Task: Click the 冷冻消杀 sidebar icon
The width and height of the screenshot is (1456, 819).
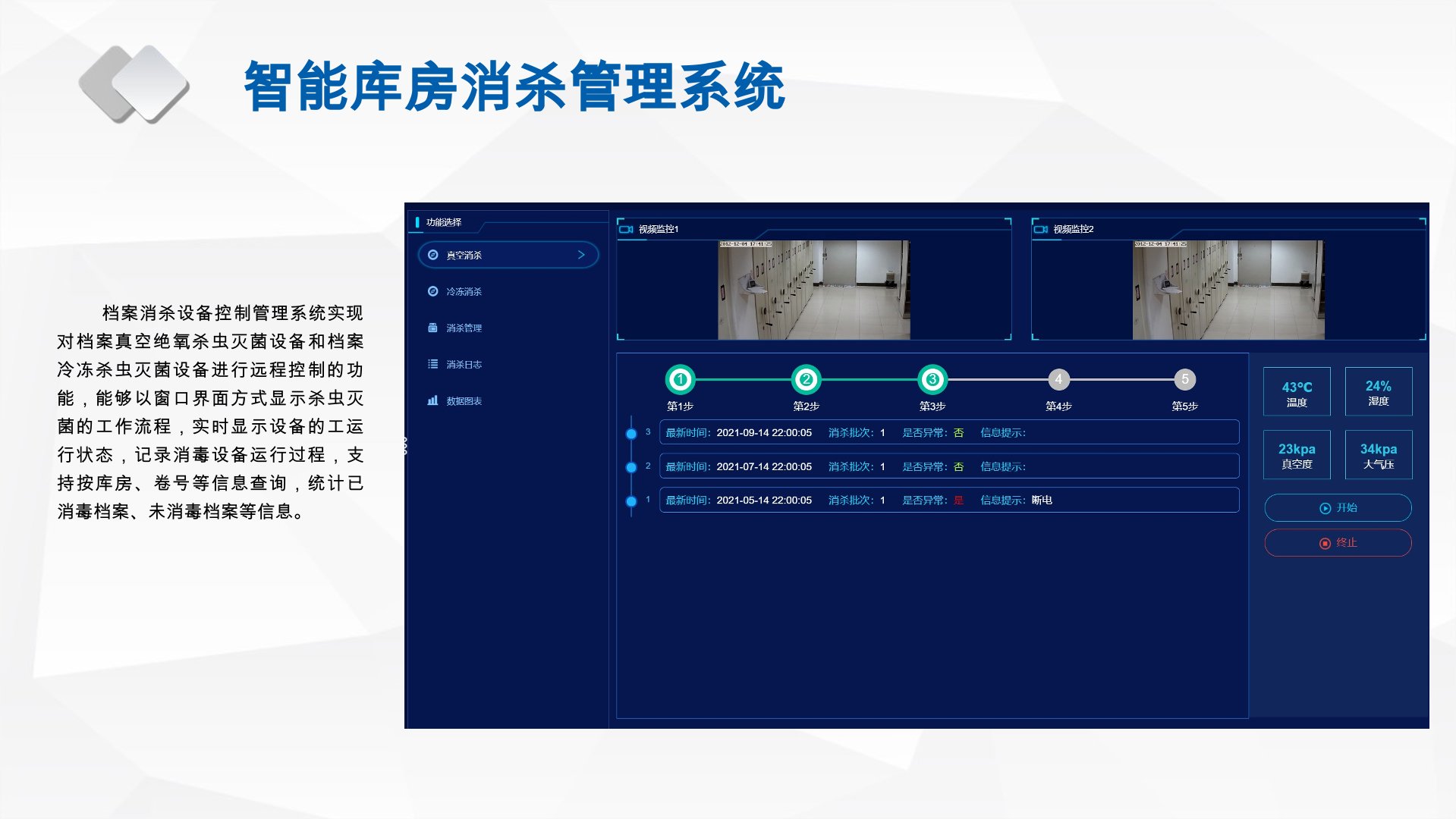Action: pyautogui.click(x=432, y=291)
